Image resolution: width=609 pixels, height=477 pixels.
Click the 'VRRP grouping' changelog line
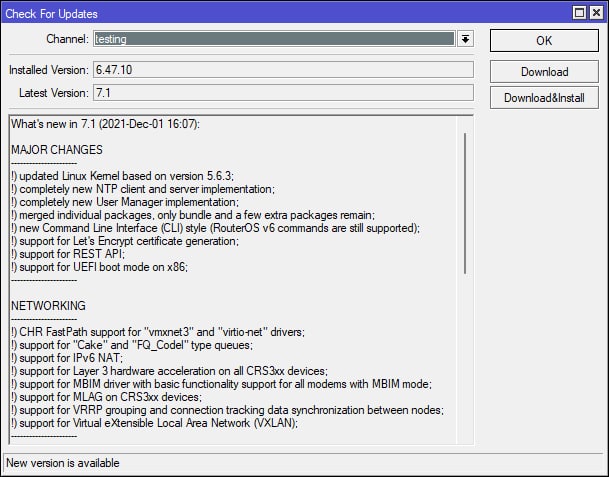click(227, 410)
